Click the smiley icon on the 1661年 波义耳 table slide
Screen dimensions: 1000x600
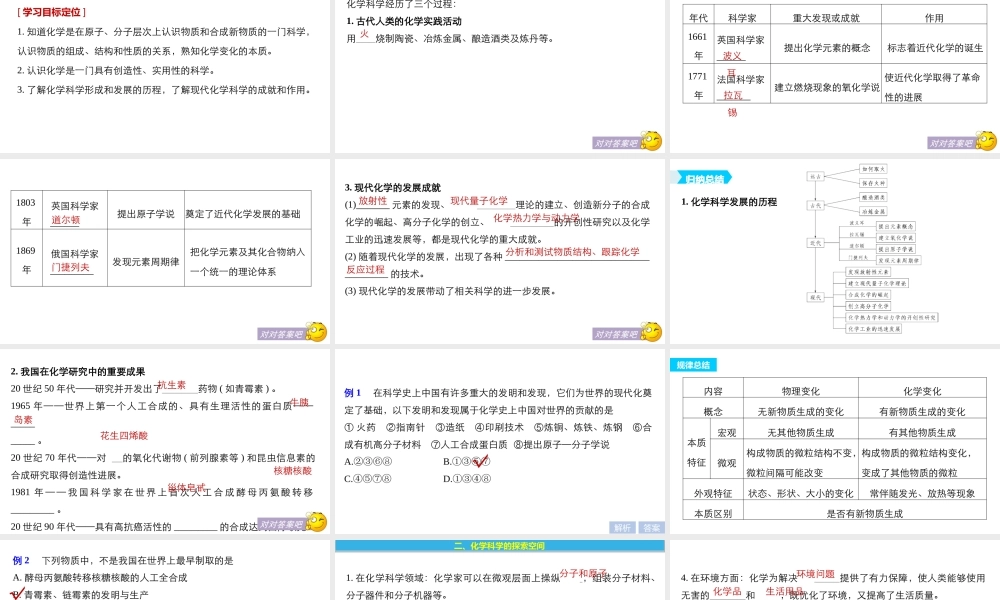[986, 141]
